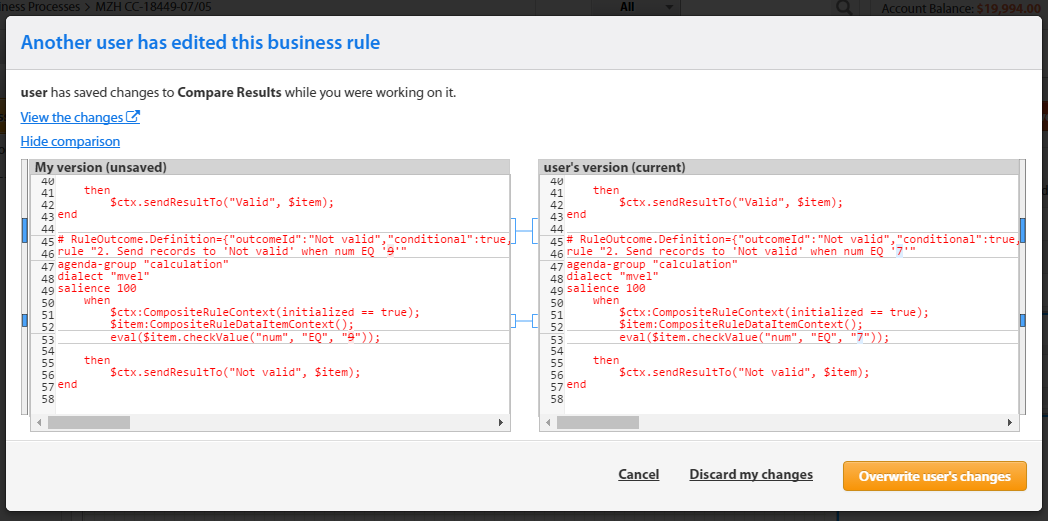Click line 46 rule text in user's version
Viewport: 1048px width, 521px height.
point(741,251)
